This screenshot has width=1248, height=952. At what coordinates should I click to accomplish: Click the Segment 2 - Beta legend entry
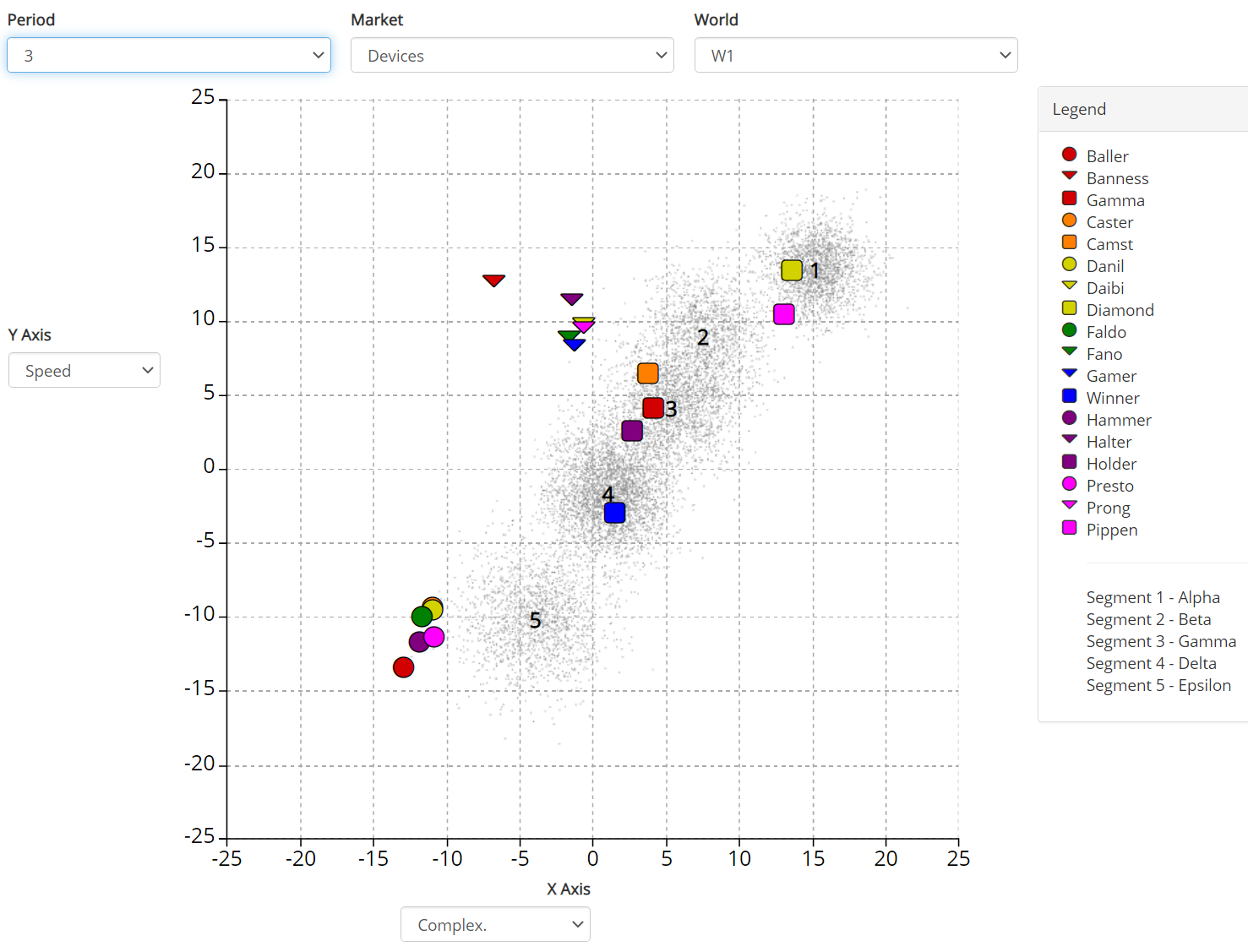[x=1148, y=619]
